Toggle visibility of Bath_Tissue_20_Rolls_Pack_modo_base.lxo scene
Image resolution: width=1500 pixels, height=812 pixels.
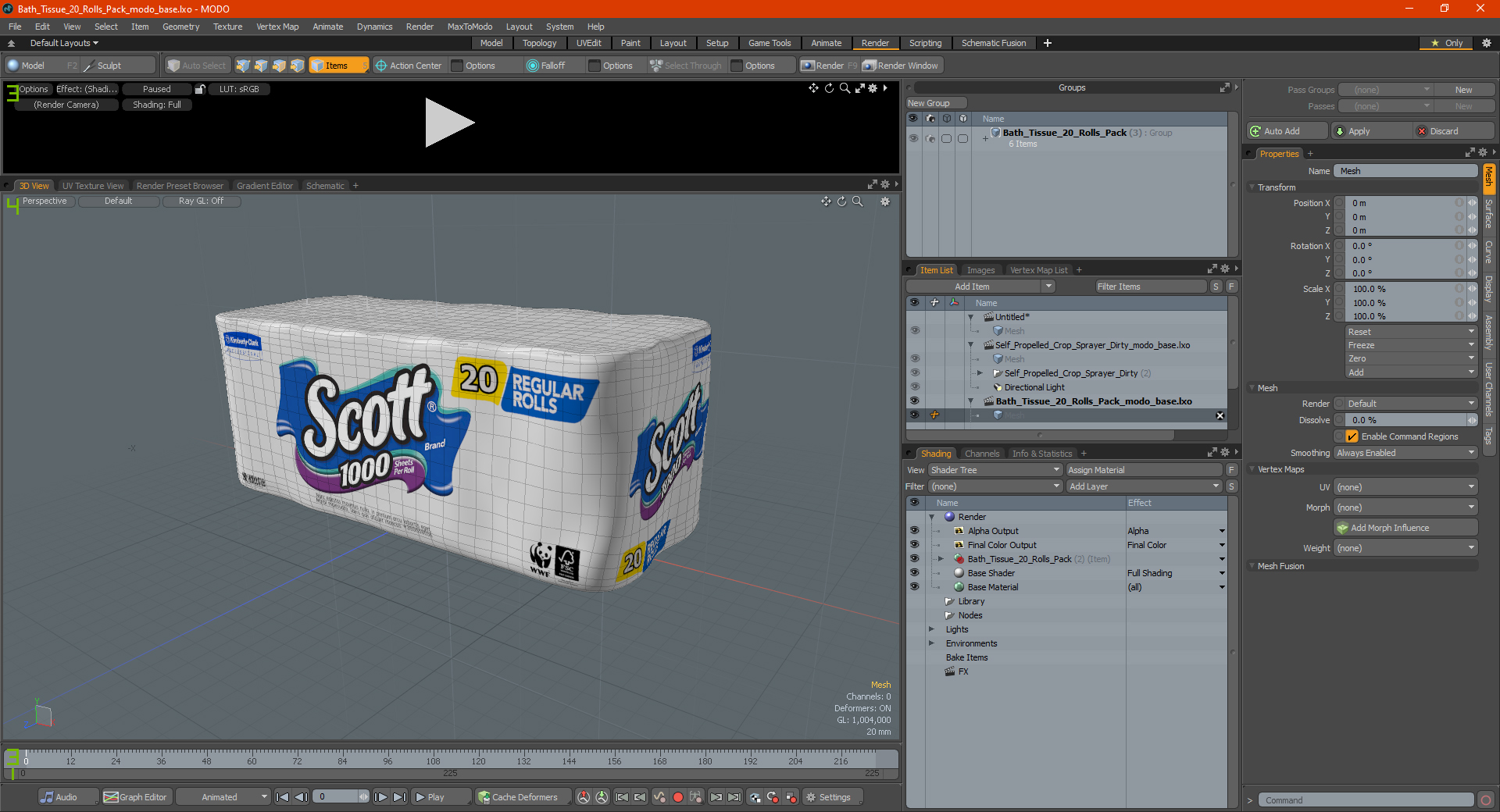[914, 401]
